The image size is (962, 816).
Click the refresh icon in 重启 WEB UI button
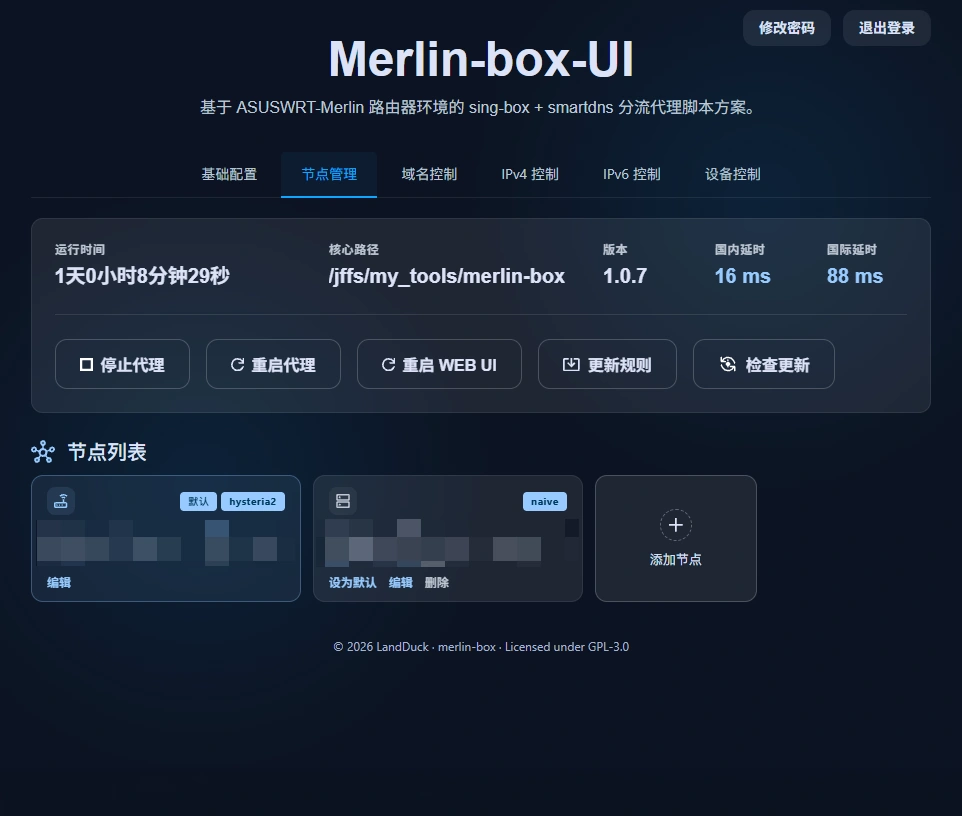coord(388,364)
